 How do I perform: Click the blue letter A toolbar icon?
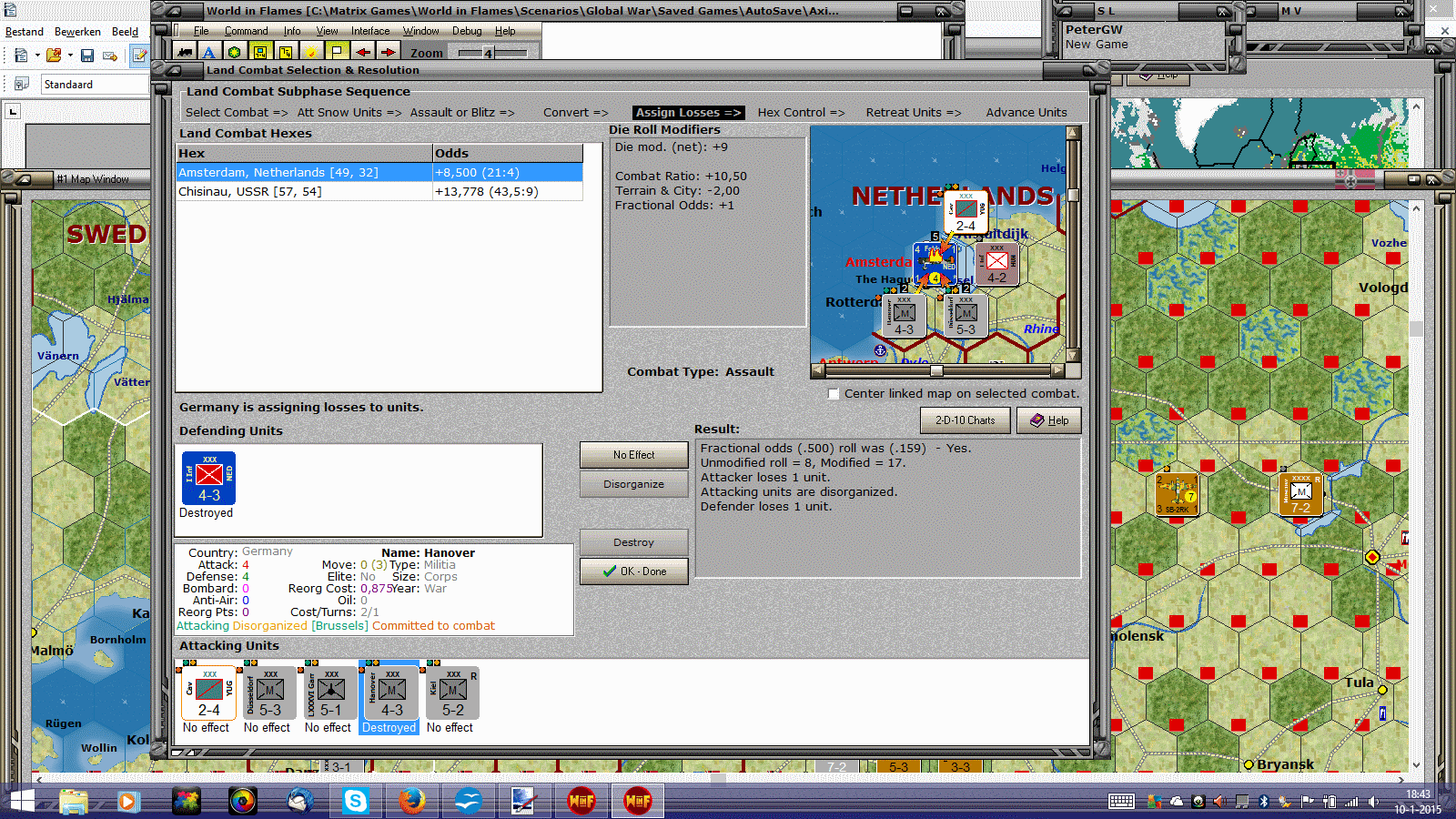(209, 53)
